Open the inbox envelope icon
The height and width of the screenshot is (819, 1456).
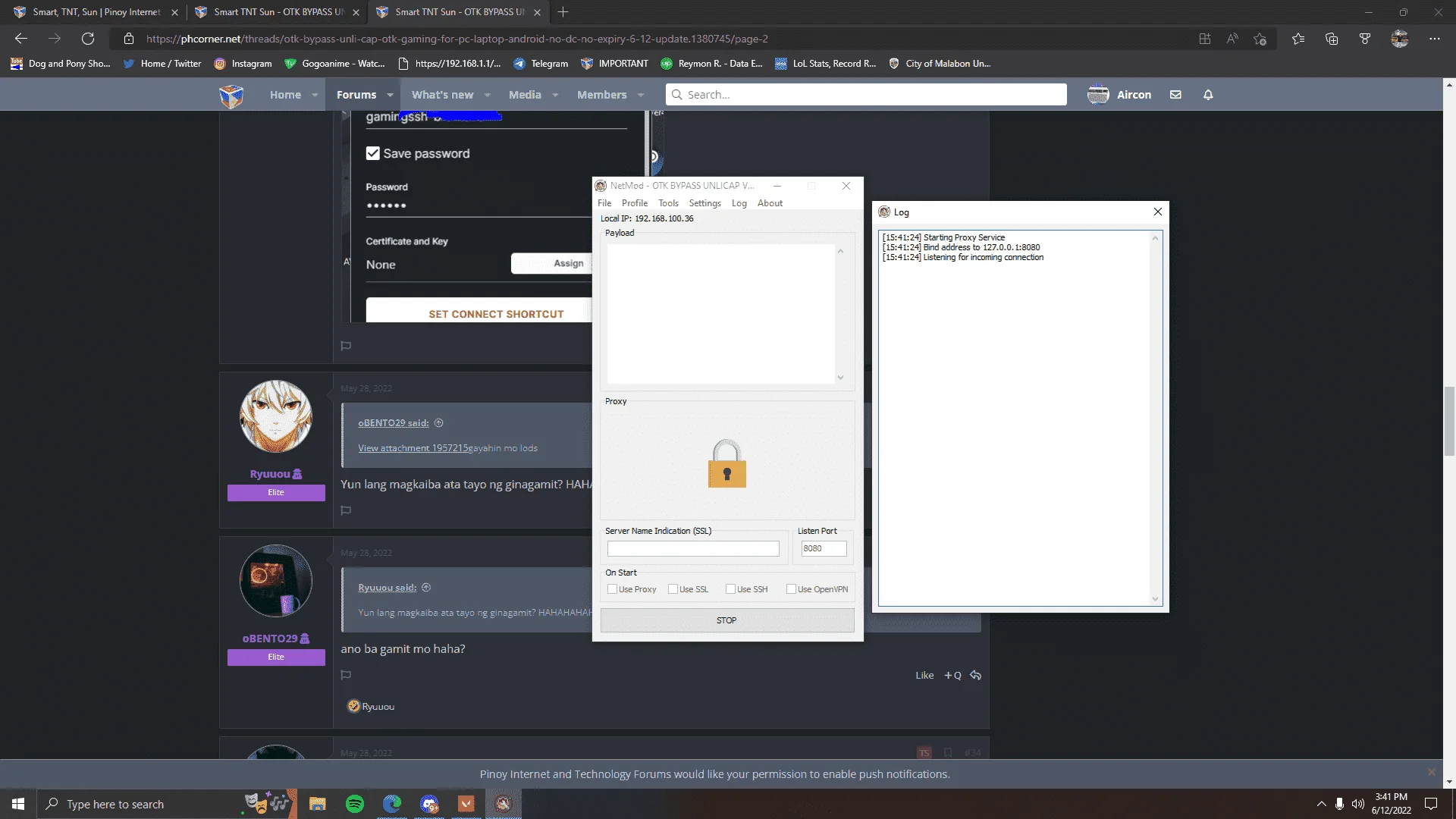coord(1175,95)
